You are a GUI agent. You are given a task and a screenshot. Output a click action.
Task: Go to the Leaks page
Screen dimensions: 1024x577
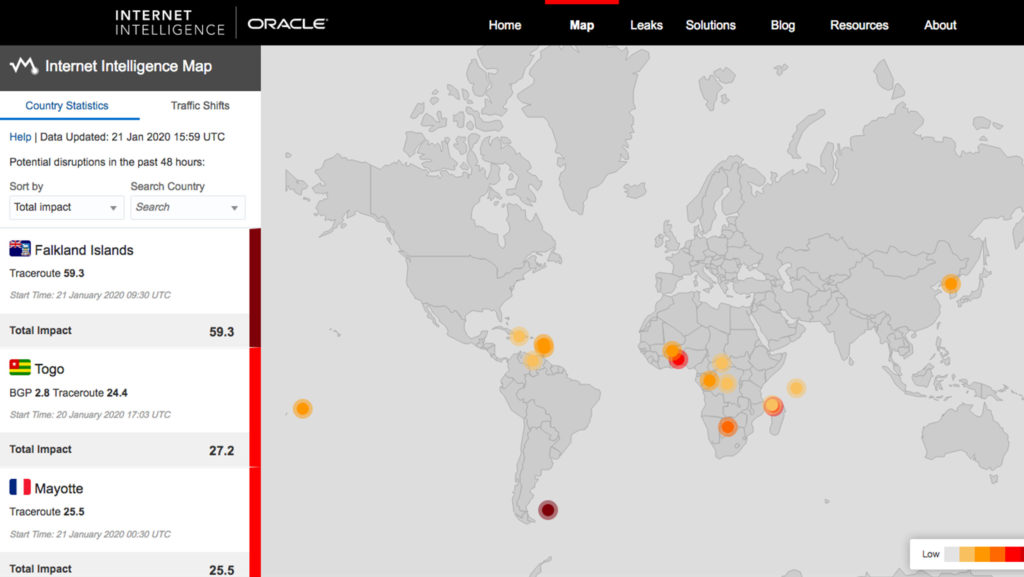[647, 25]
